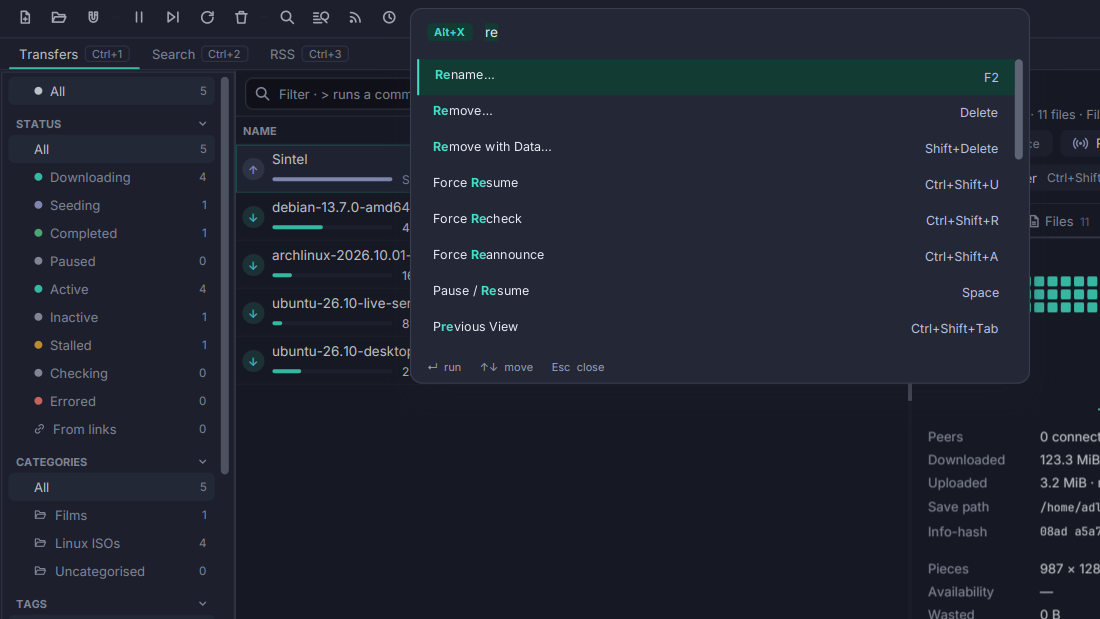Click the refresh/recheck toolbar icon

click(207, 18)
